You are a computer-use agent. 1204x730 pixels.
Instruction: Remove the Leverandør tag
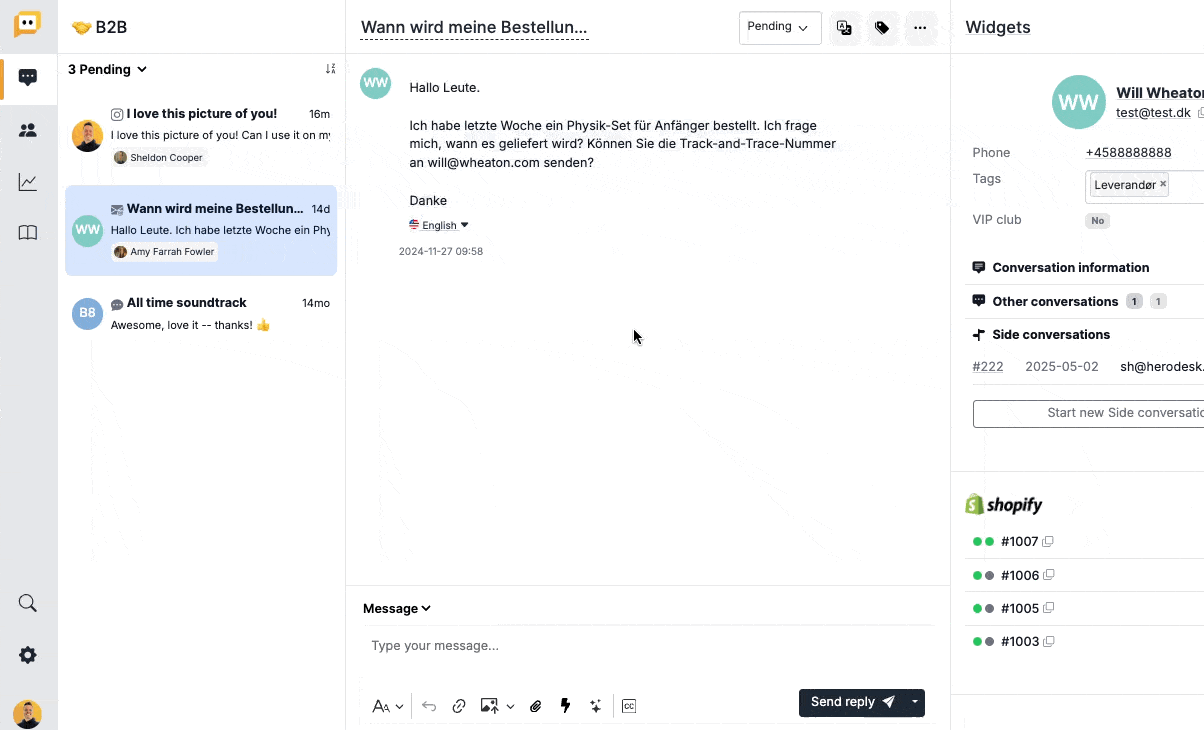pyautogui.click(x=1163, y=184)
